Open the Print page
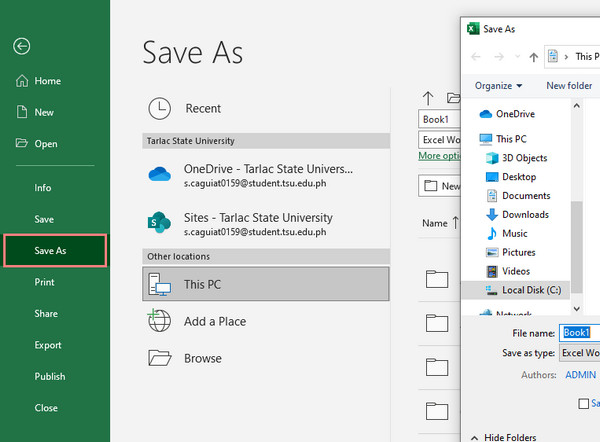Screen dimensions: 600x442 coord(44,282)
